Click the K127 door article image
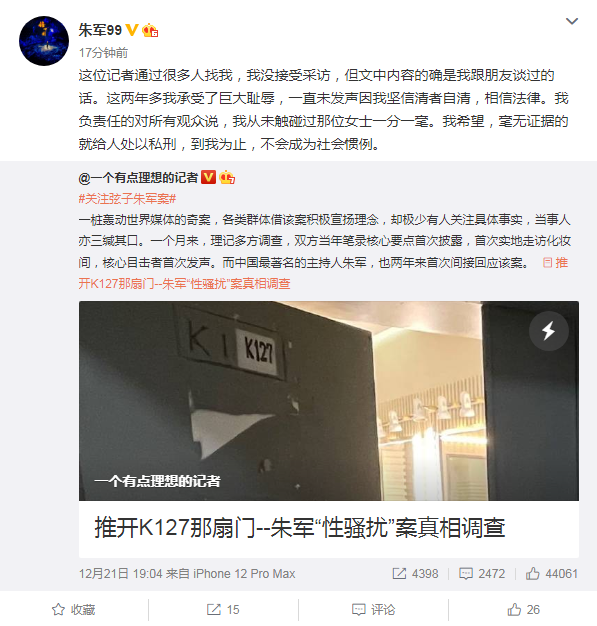The image size is (597, 626). (329, 400)
